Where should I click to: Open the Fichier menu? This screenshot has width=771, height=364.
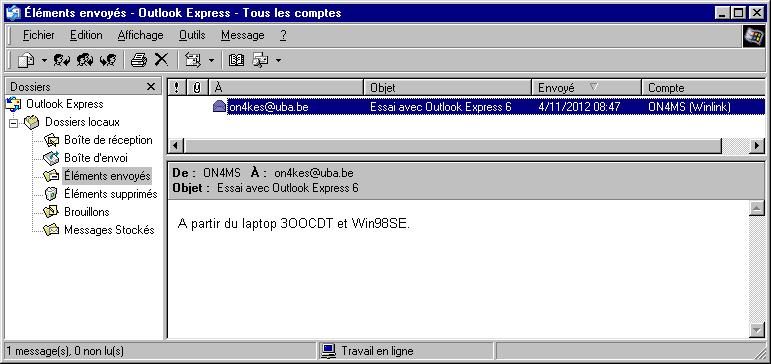pos(39,35)
